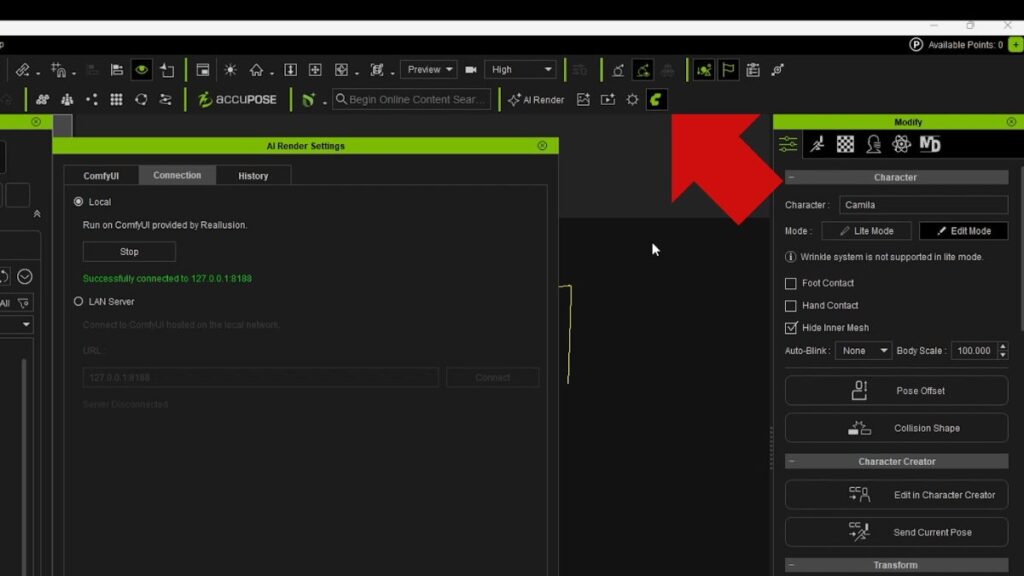Screen dimensions: 1024x576
Task: Click the video with sparkle icon
Action: (608, 99)
